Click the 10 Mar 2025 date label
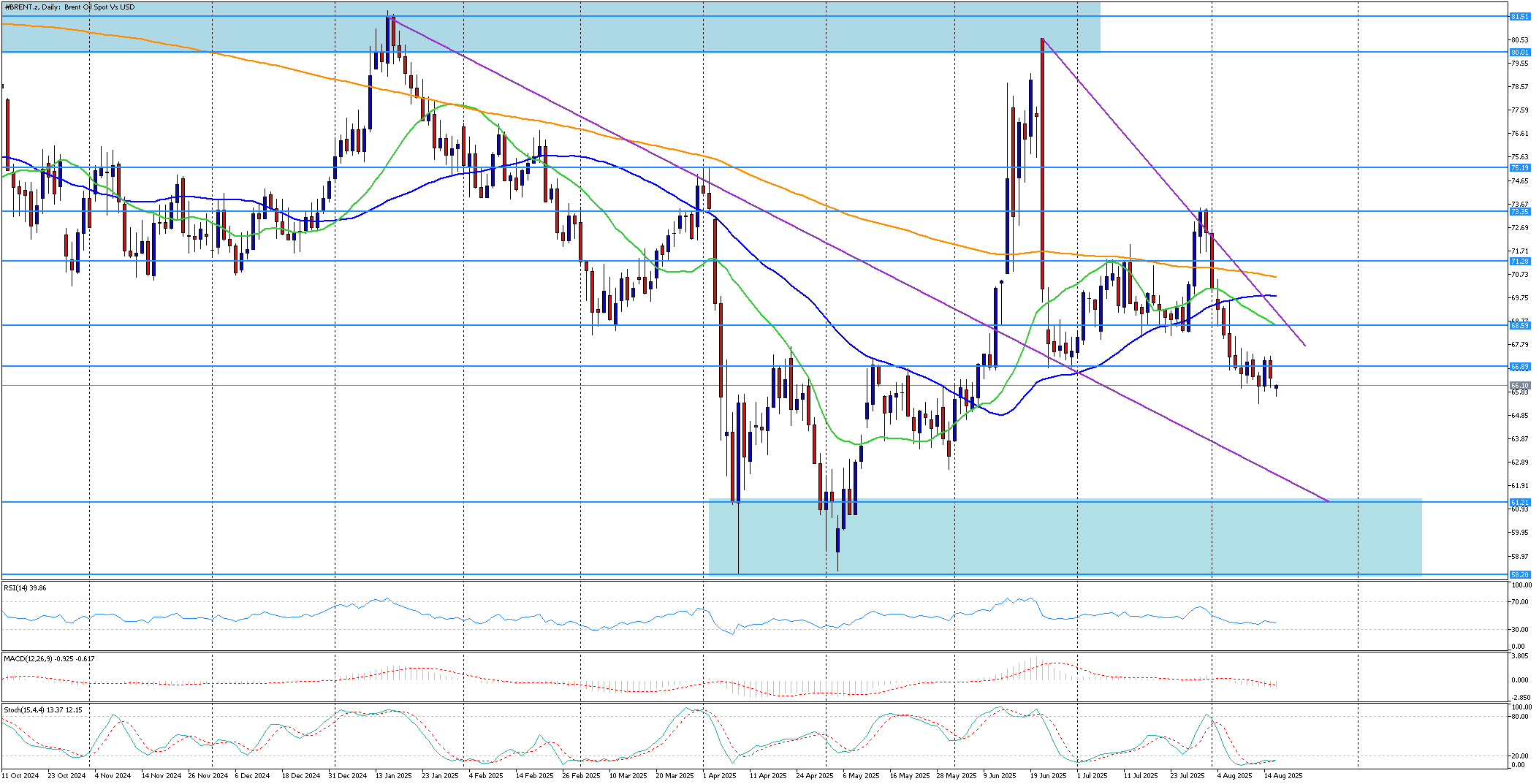1539x784 pixels. click(628, 775)
